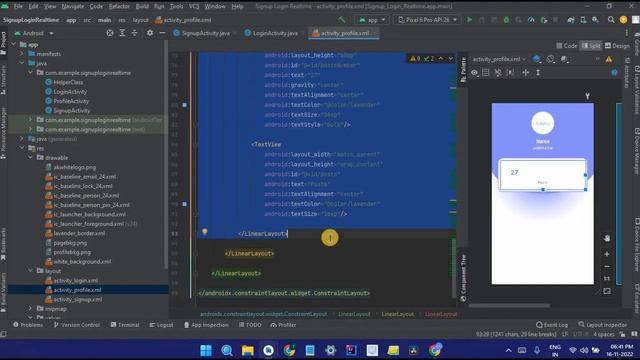
Task: Open the Terminal tool window
Action: click(125, 325)
